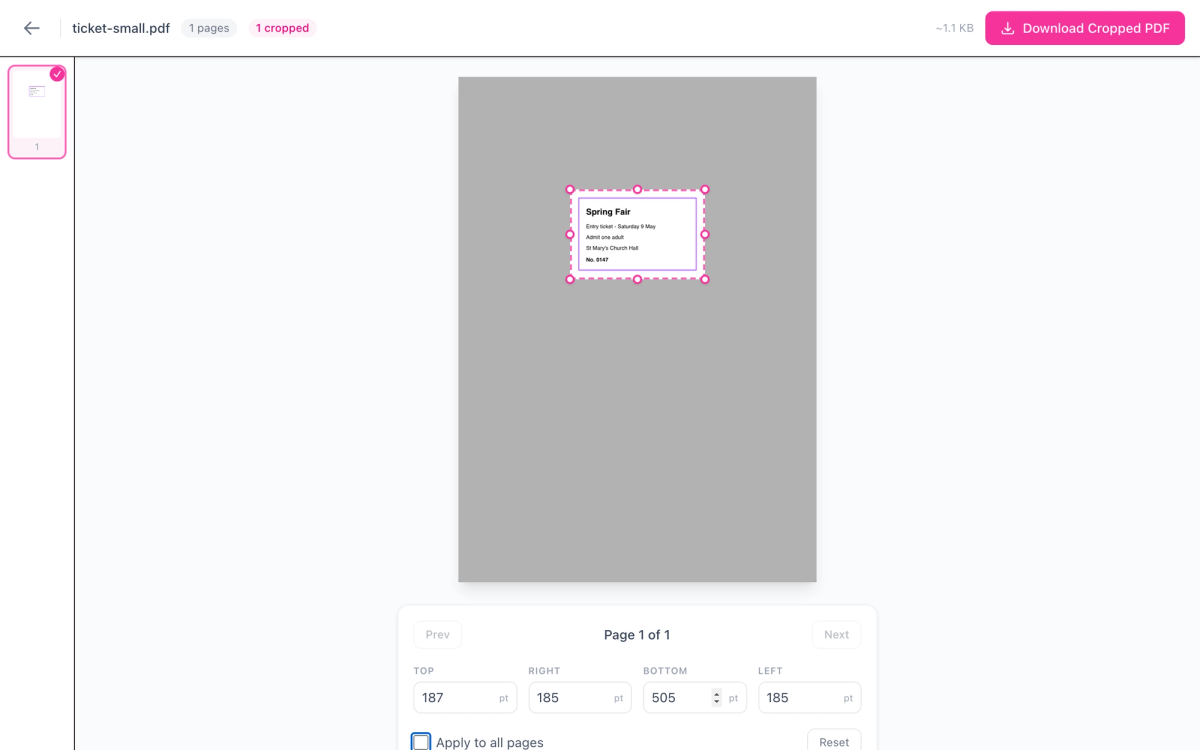This screenshot has height=750, width=1200.
Task: Click the Prev page button
Action: (438, 635)
